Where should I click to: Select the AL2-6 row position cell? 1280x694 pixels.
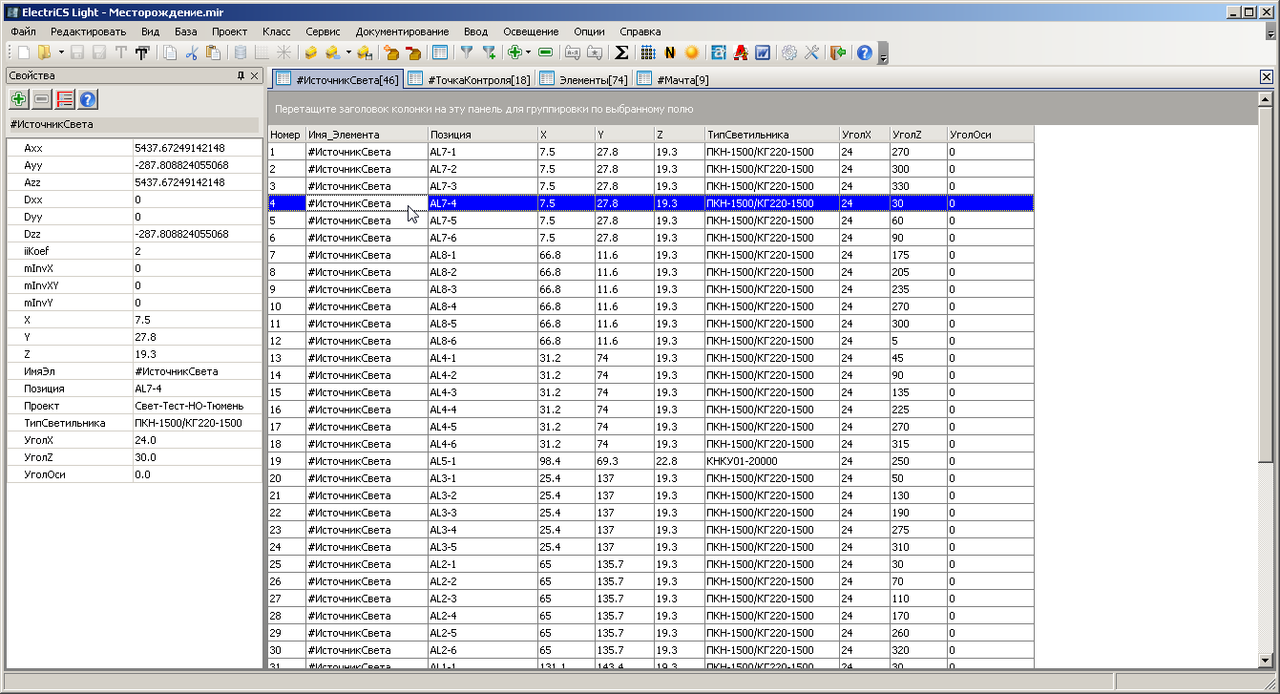[481, 650]
